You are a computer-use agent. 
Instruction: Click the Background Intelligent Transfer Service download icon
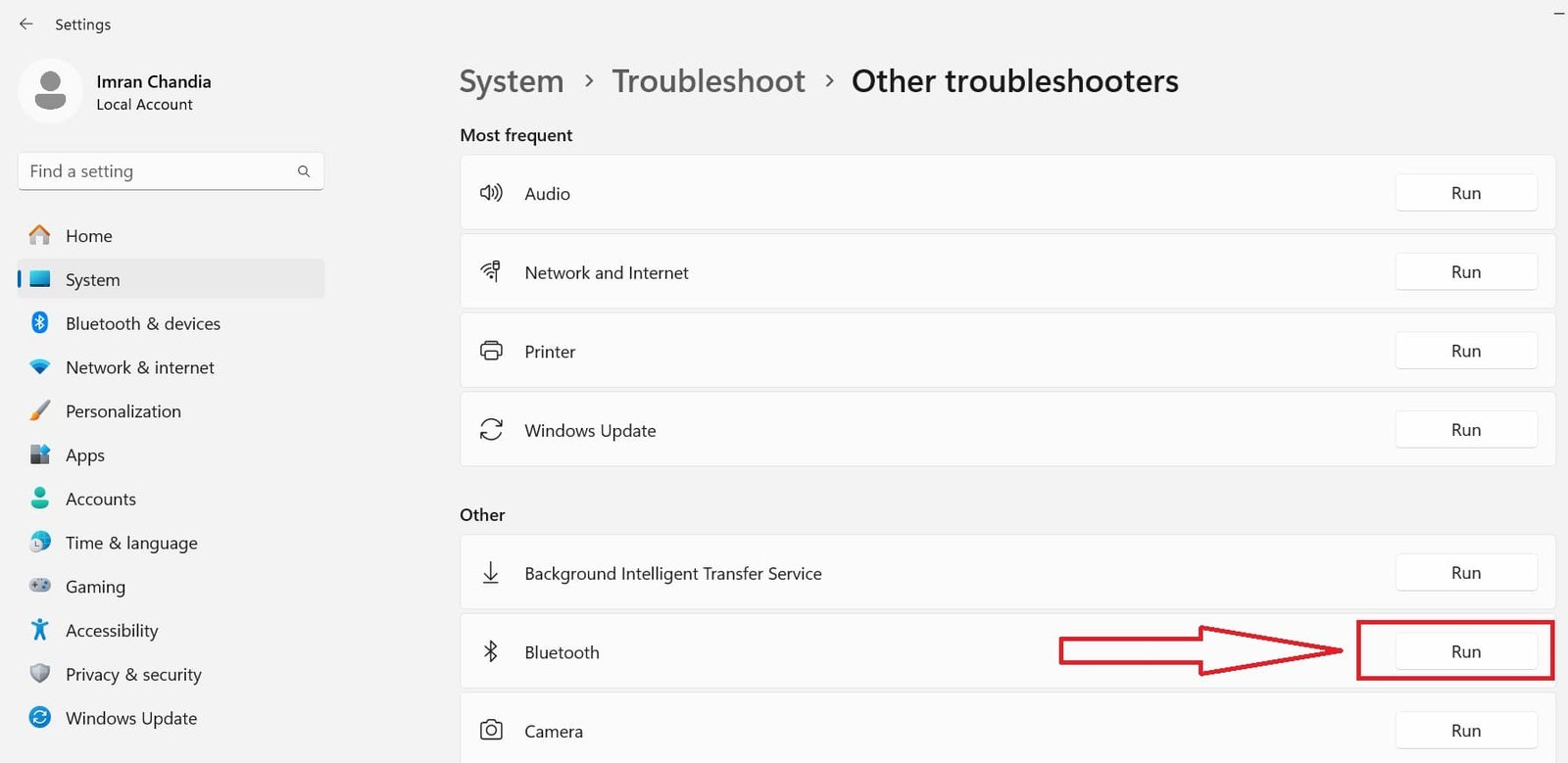coord(491,572)
